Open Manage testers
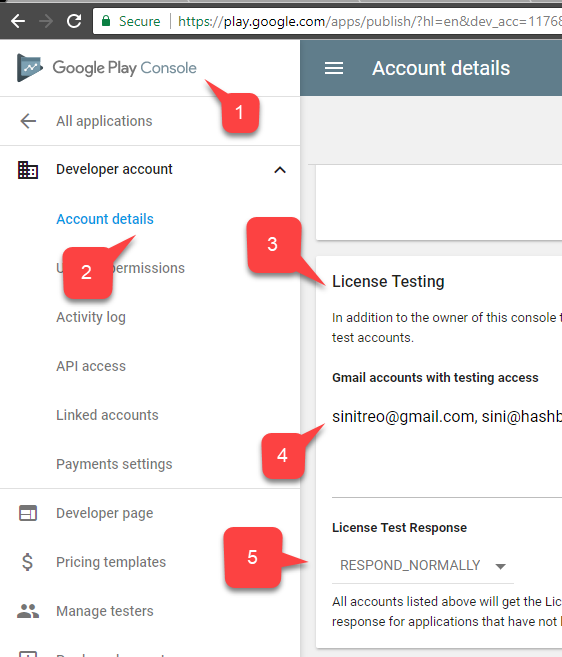Viewport: 562px width, 657px height. pos(105,611)
